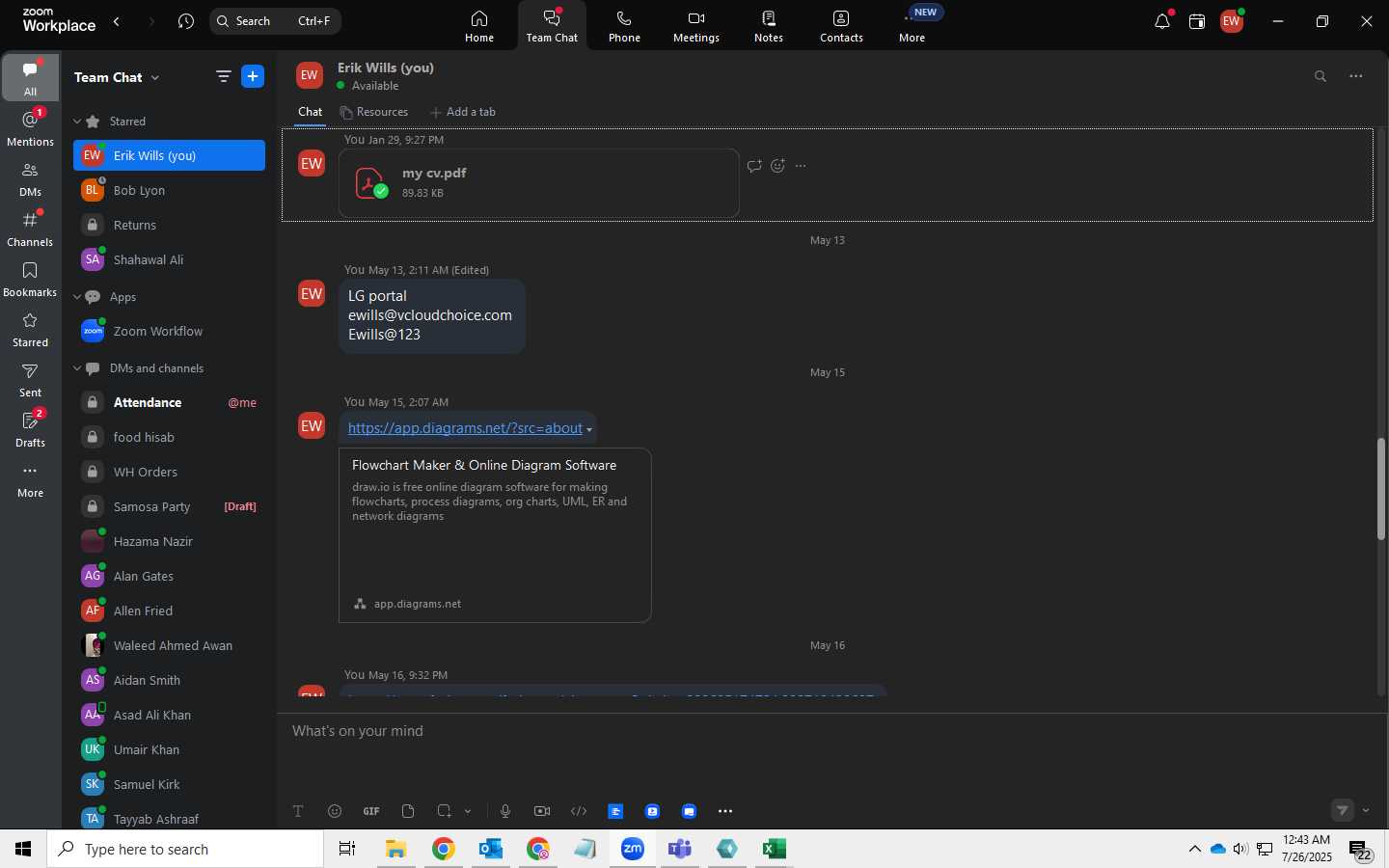
Task: Open more actions for my cv.pdf message
Action: pos(801,166)
